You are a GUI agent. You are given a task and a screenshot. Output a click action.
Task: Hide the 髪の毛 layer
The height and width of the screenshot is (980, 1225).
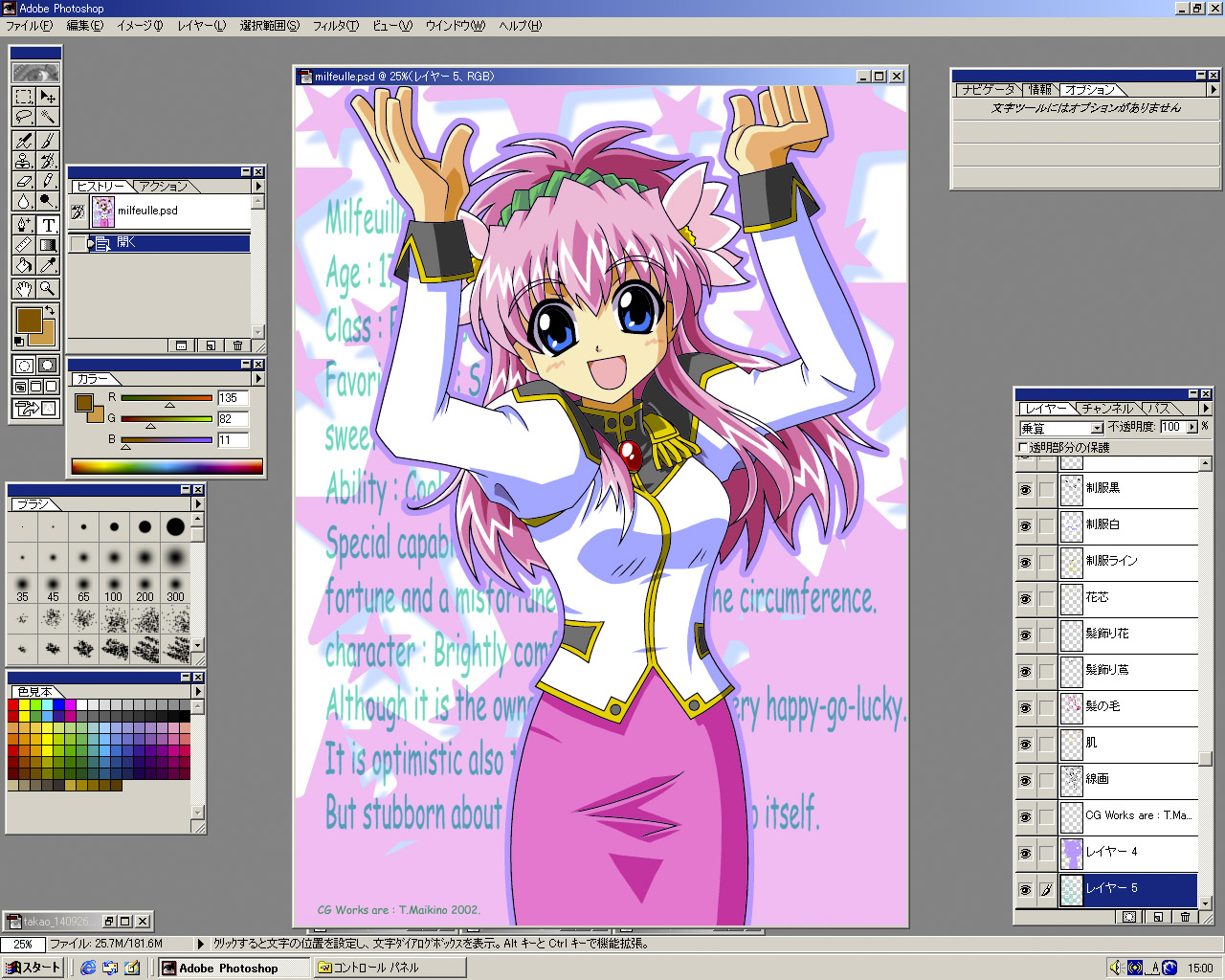point(1025,707)
